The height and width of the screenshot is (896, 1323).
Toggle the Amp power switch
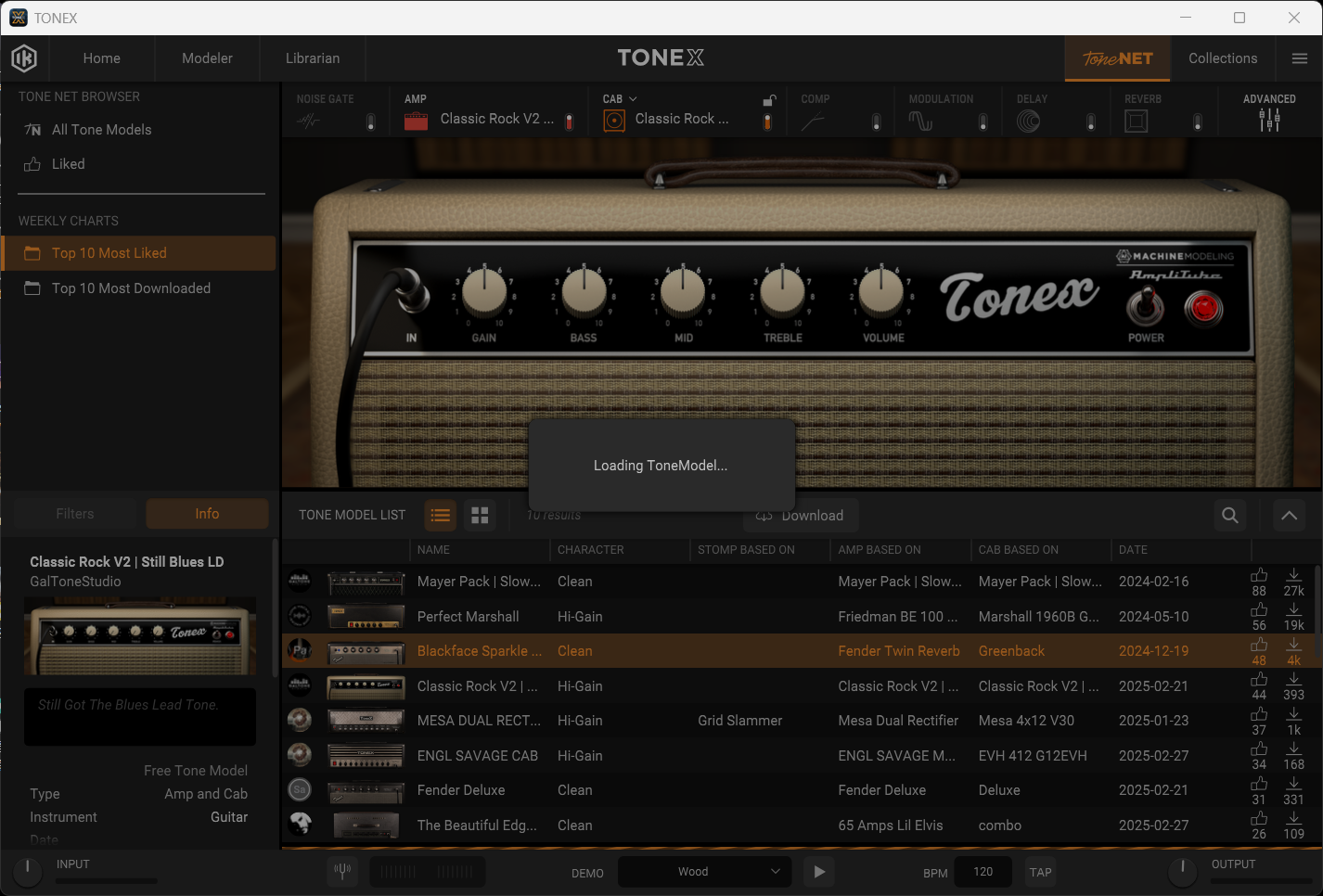click(570, 122)
